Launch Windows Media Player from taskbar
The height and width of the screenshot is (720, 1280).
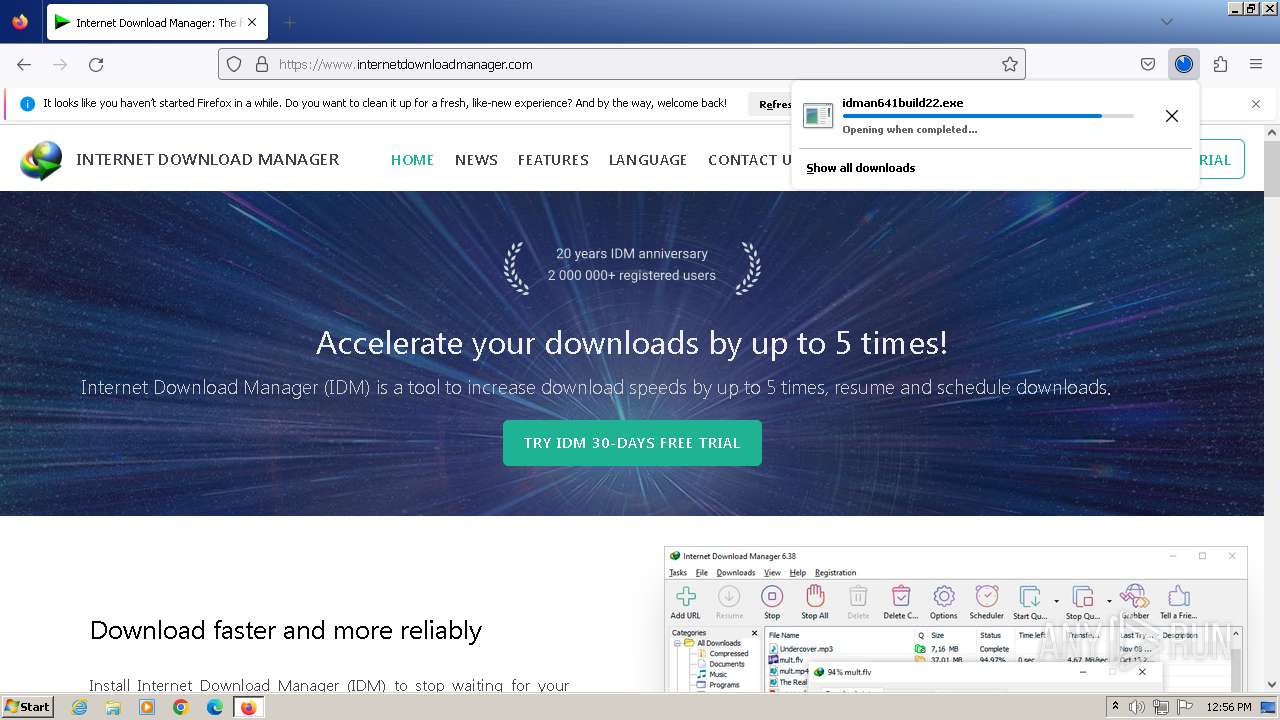pyautogui.click(x=147, y=707)
